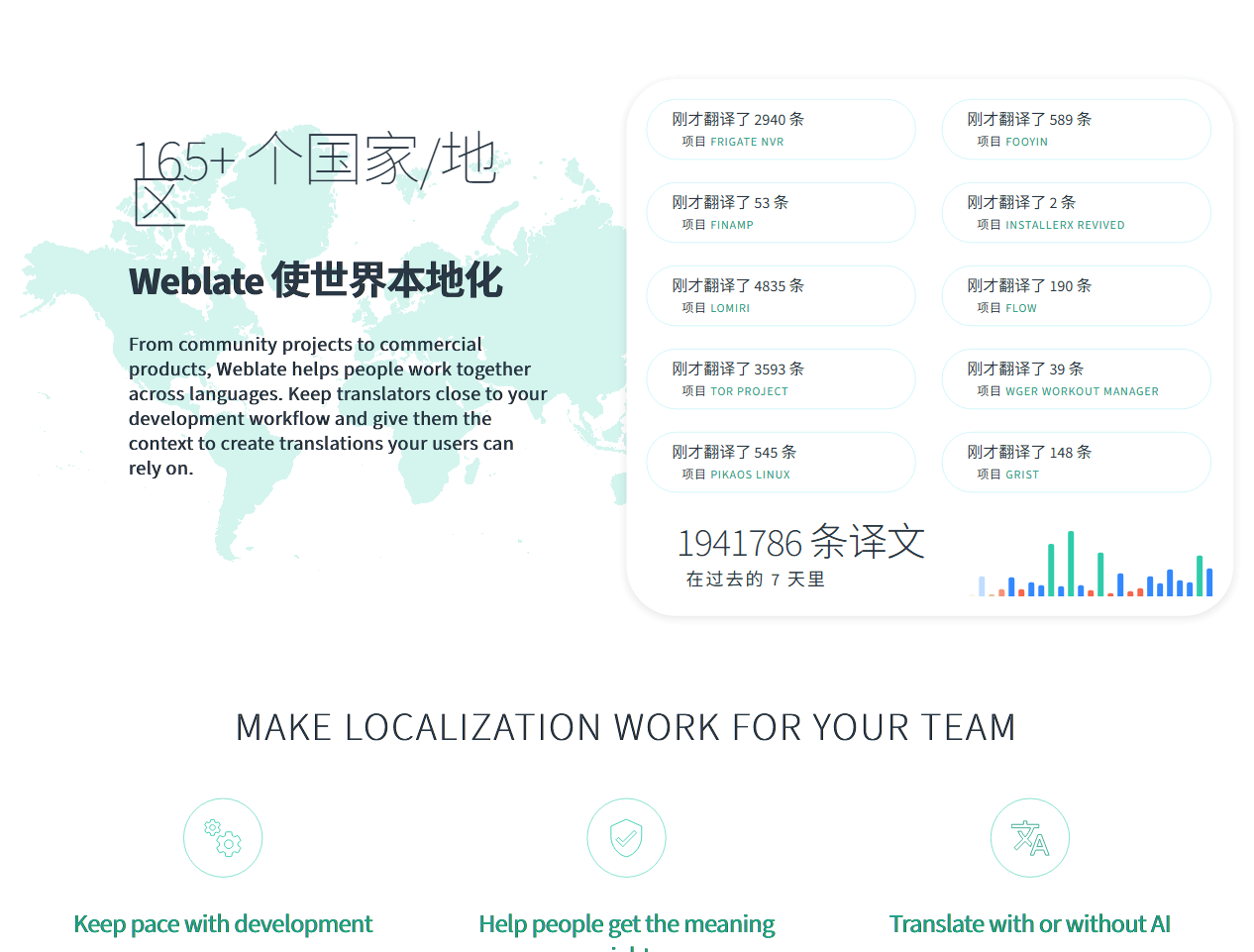Click the 1941786 条译文 counter
Image resolution: width=1254 pixels, height=952 pixels.
(x=800, y=542)
